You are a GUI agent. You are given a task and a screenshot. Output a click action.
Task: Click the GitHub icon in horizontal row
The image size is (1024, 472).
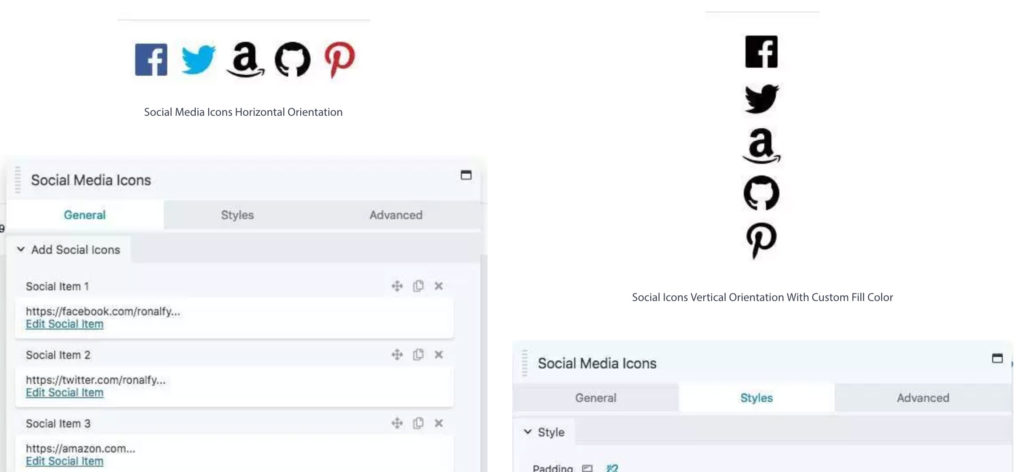click(292, 59)
